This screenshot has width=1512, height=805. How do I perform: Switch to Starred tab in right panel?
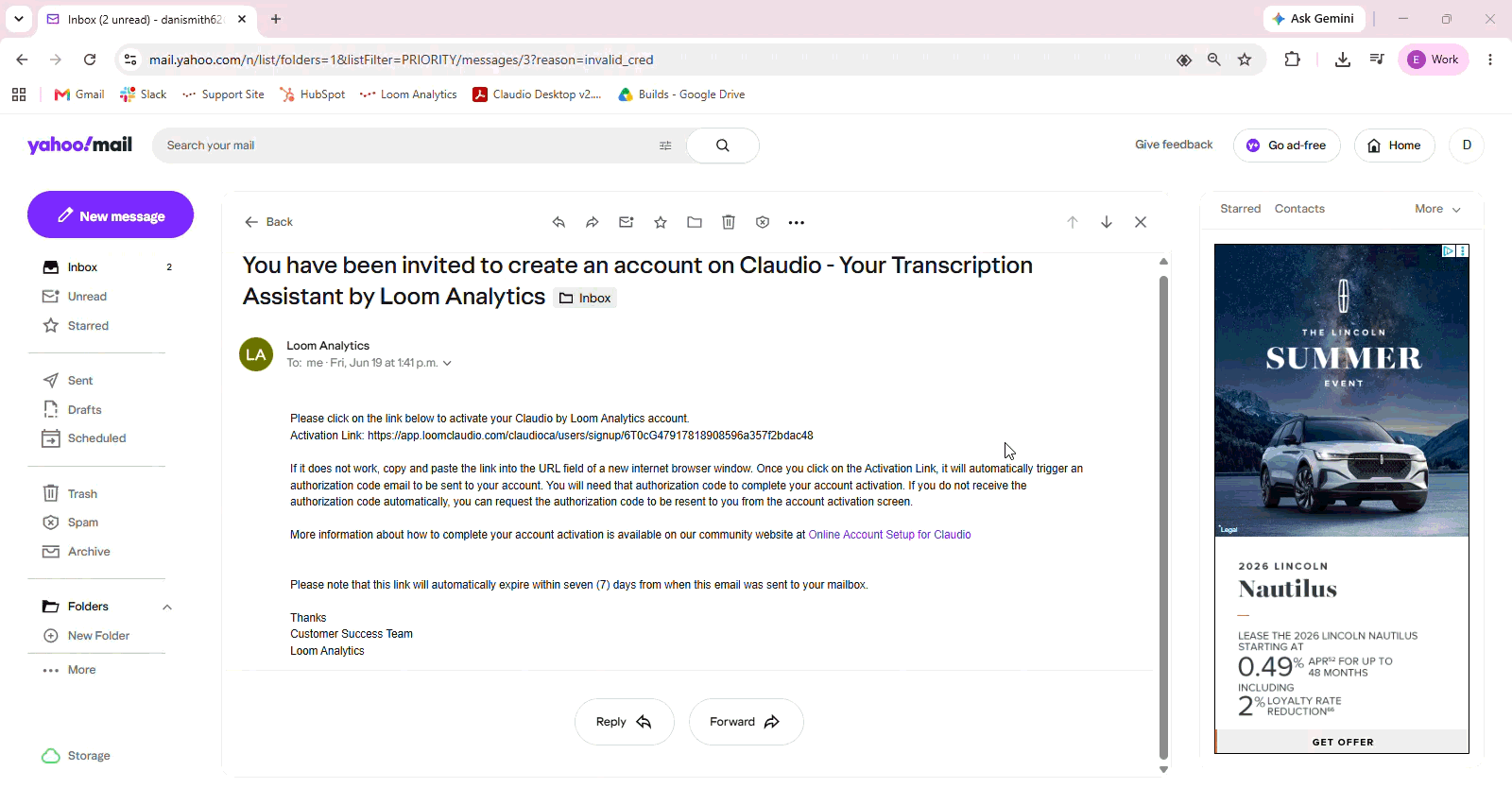click(1240, 209)
